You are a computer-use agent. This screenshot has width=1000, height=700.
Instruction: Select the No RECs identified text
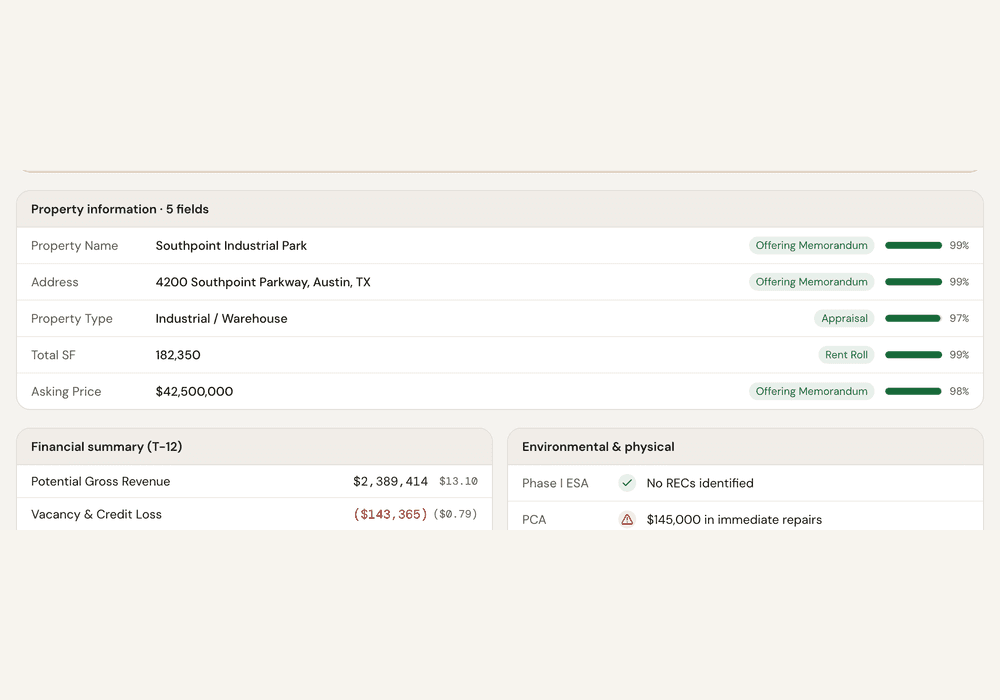pos(700,483)
